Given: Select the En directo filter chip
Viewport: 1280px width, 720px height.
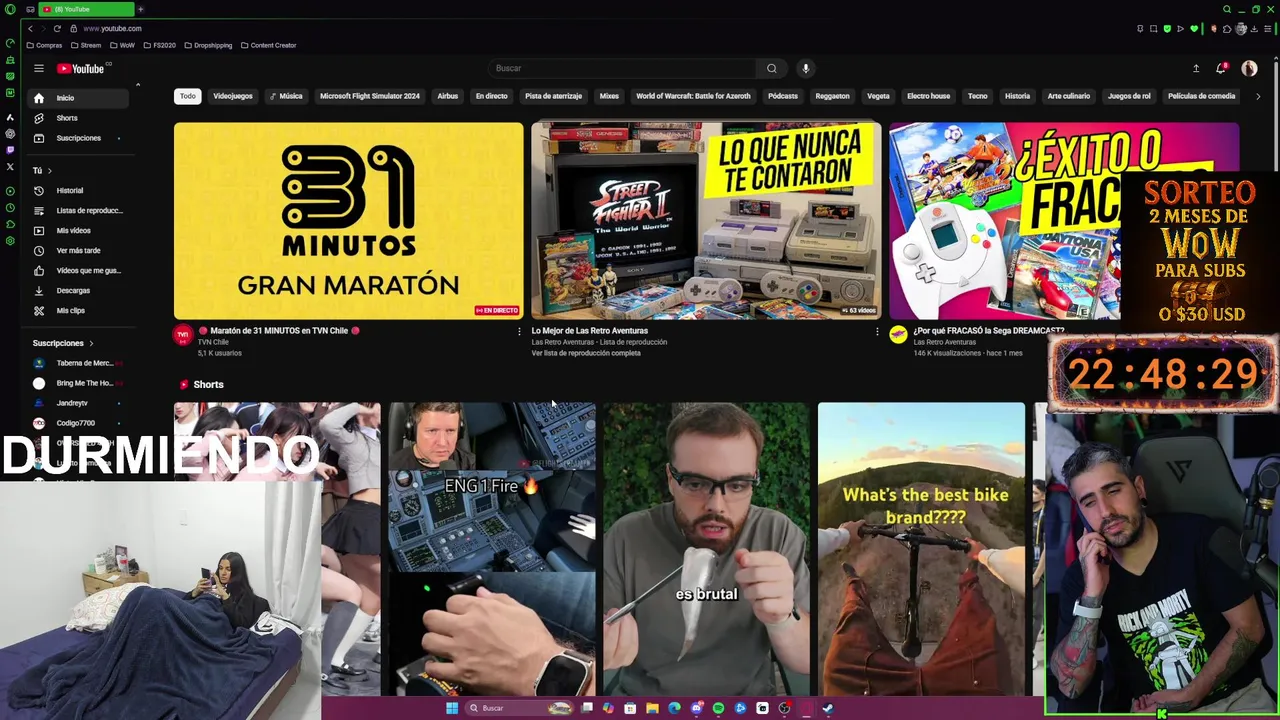Looking at the screenshot, I should (491, 96).
